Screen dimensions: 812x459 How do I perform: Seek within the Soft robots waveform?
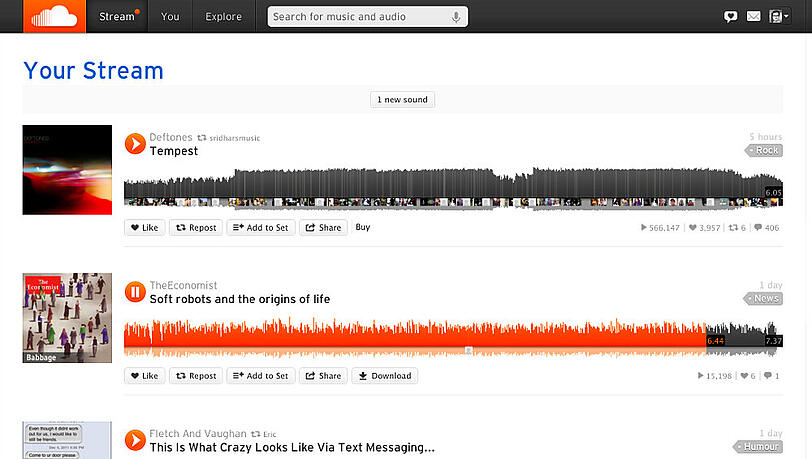click(453, 338)
